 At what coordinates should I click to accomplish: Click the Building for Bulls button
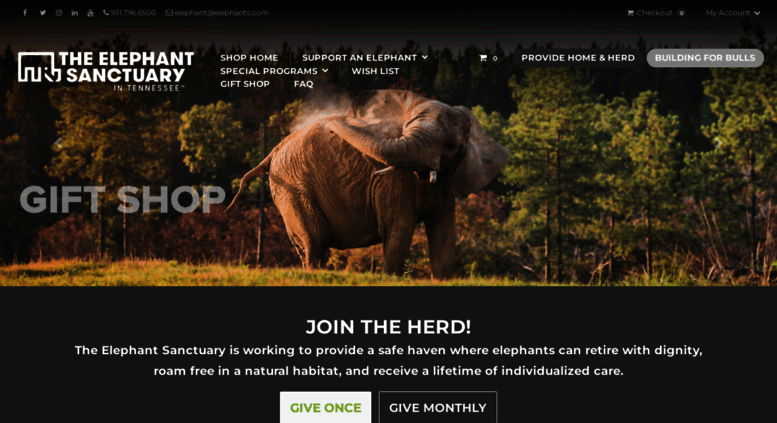705,58
